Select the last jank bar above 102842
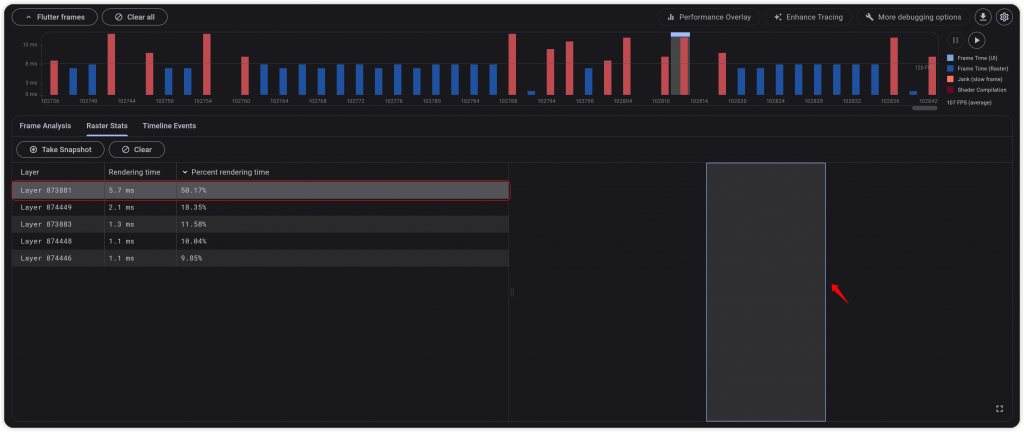1024x432 pixels. click(932, 76)
